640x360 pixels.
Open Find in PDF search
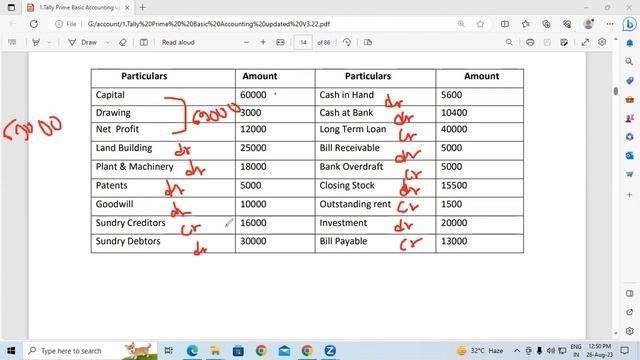[x=509, y=42]
